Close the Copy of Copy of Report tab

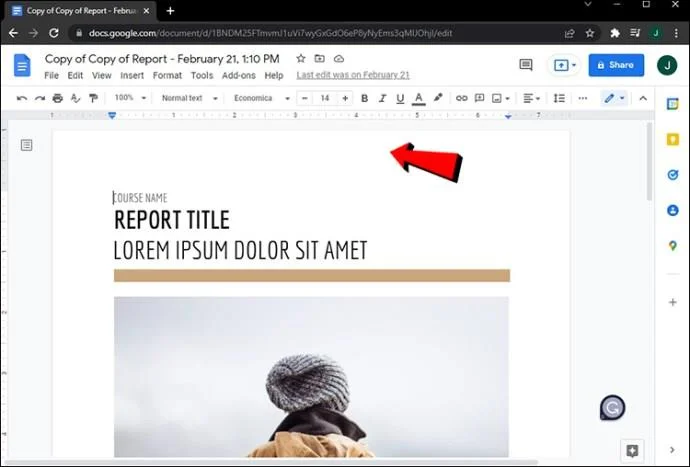point(147,11)
